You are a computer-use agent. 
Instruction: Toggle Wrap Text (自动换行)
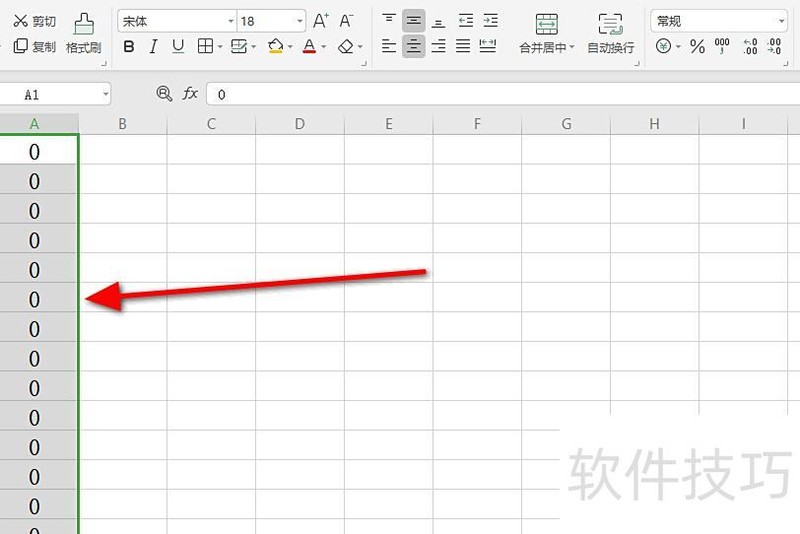[x=611, y=33]
